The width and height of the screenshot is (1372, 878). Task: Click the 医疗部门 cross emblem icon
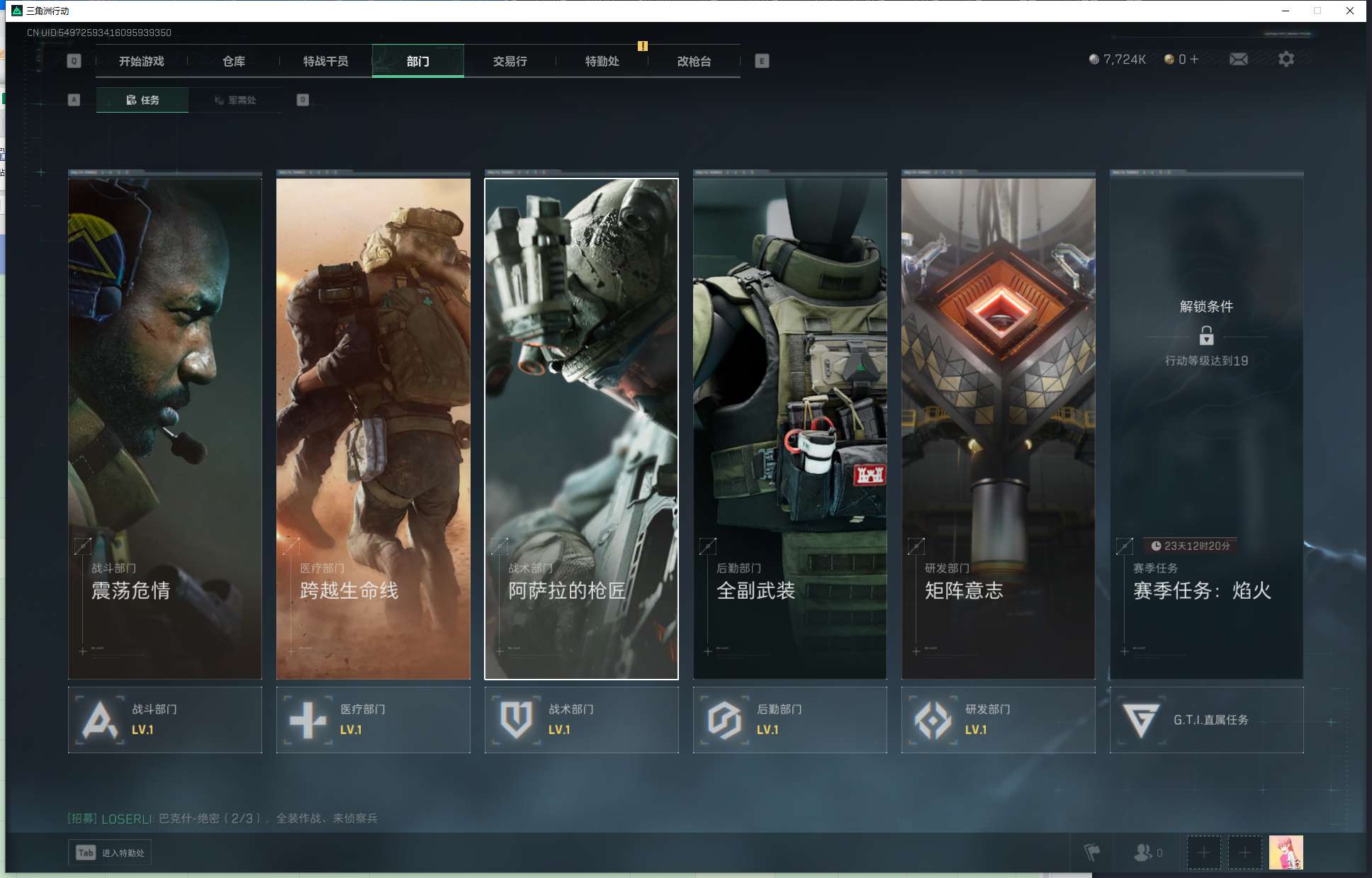[308, 720]
